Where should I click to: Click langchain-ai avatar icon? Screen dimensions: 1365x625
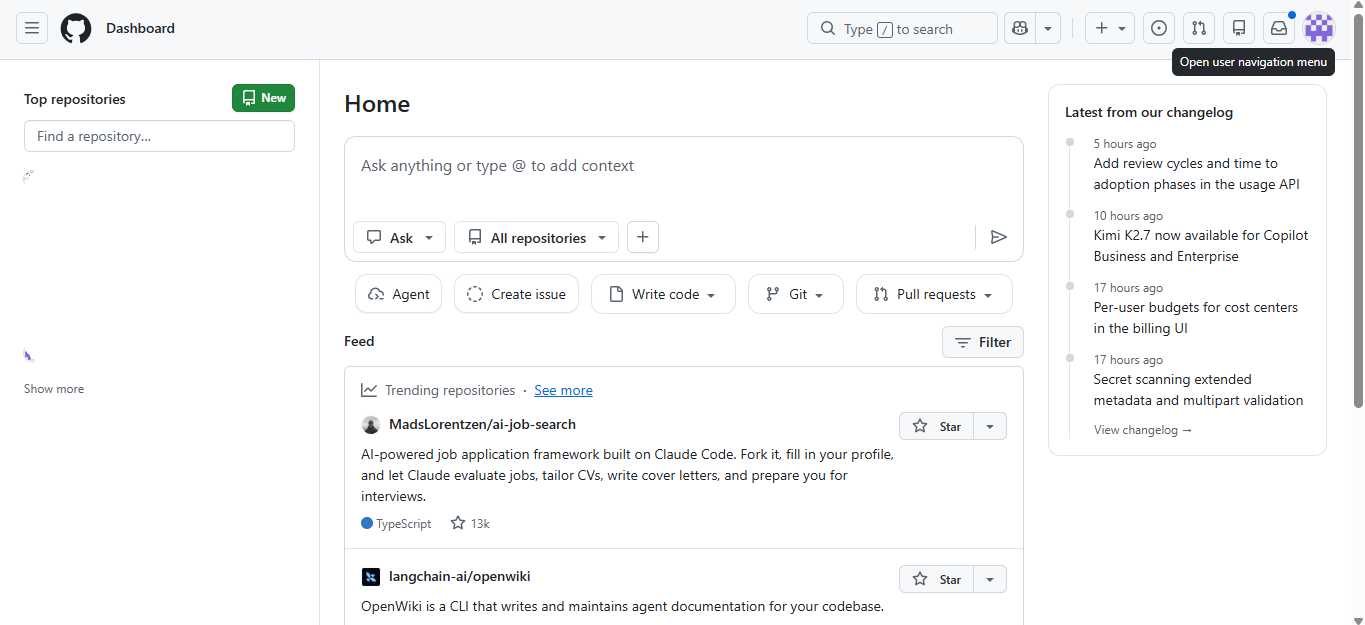[371, 577]
